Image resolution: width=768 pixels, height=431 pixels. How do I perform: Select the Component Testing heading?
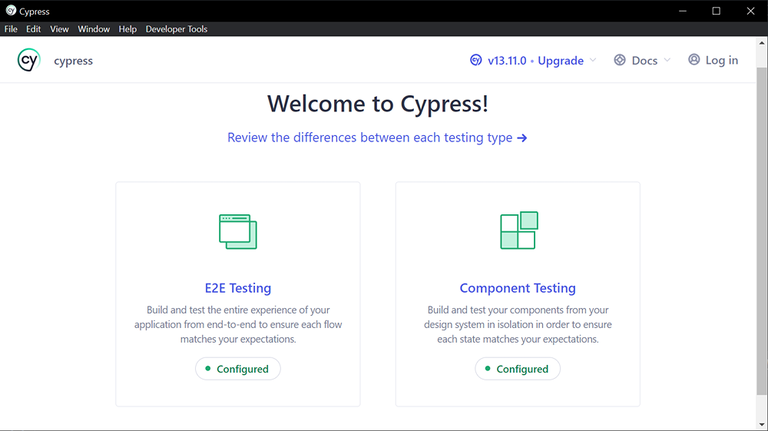[518, 288]
